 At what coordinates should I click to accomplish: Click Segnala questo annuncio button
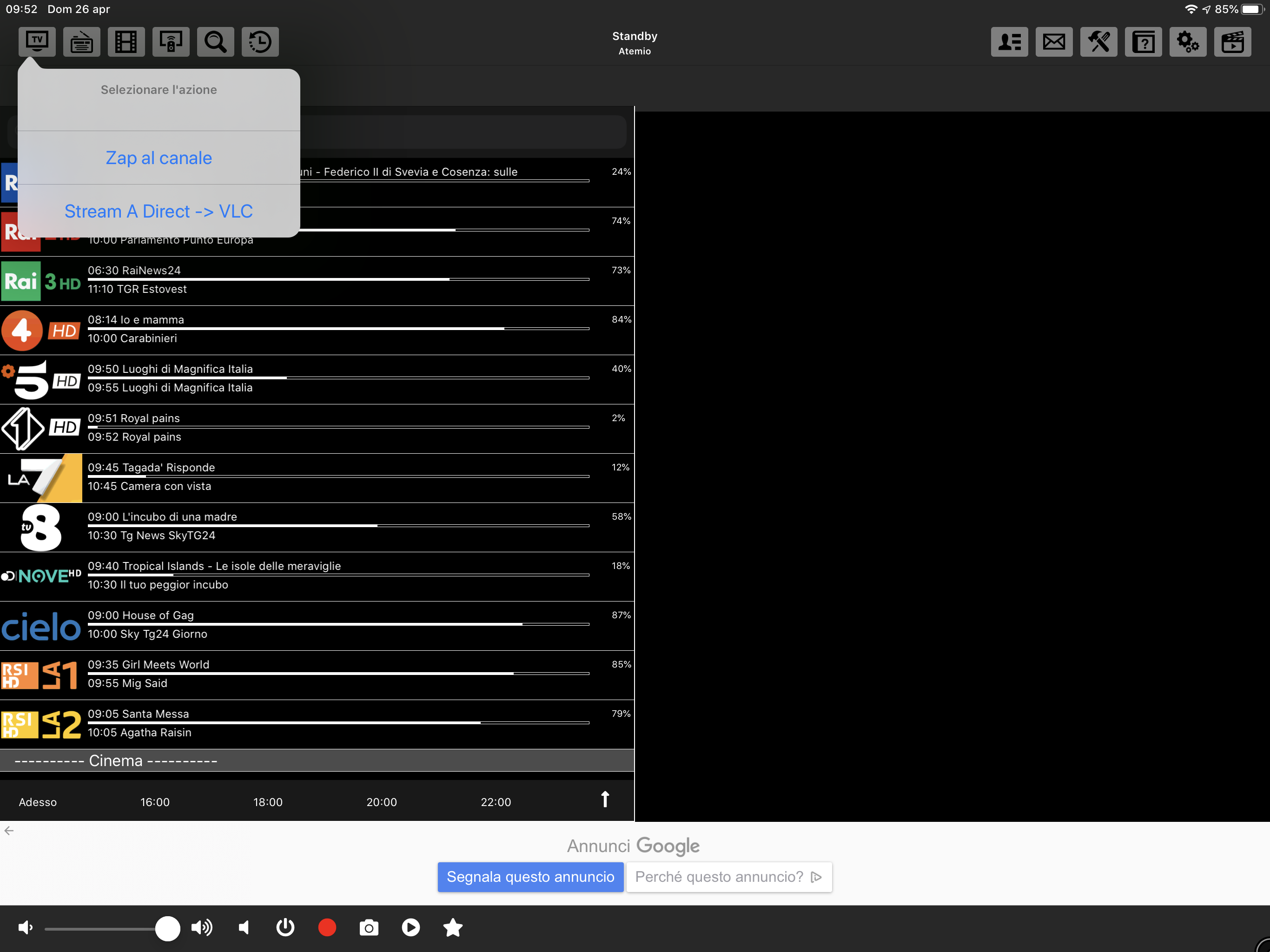(x=530, y=877)
